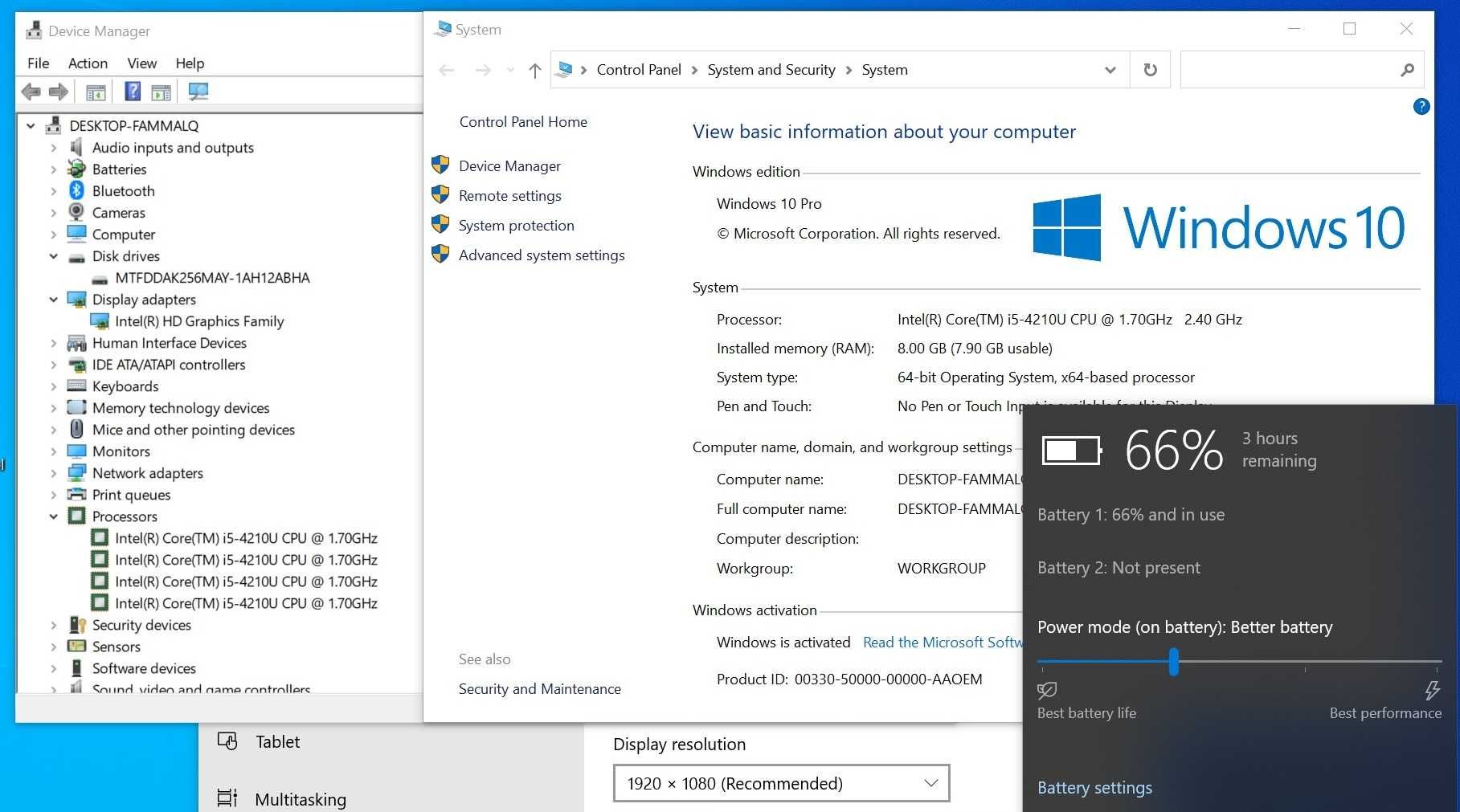This screenshot has height=812, width=1460.
Task: Click the Sensors category icon
Action: coord(76,646)
